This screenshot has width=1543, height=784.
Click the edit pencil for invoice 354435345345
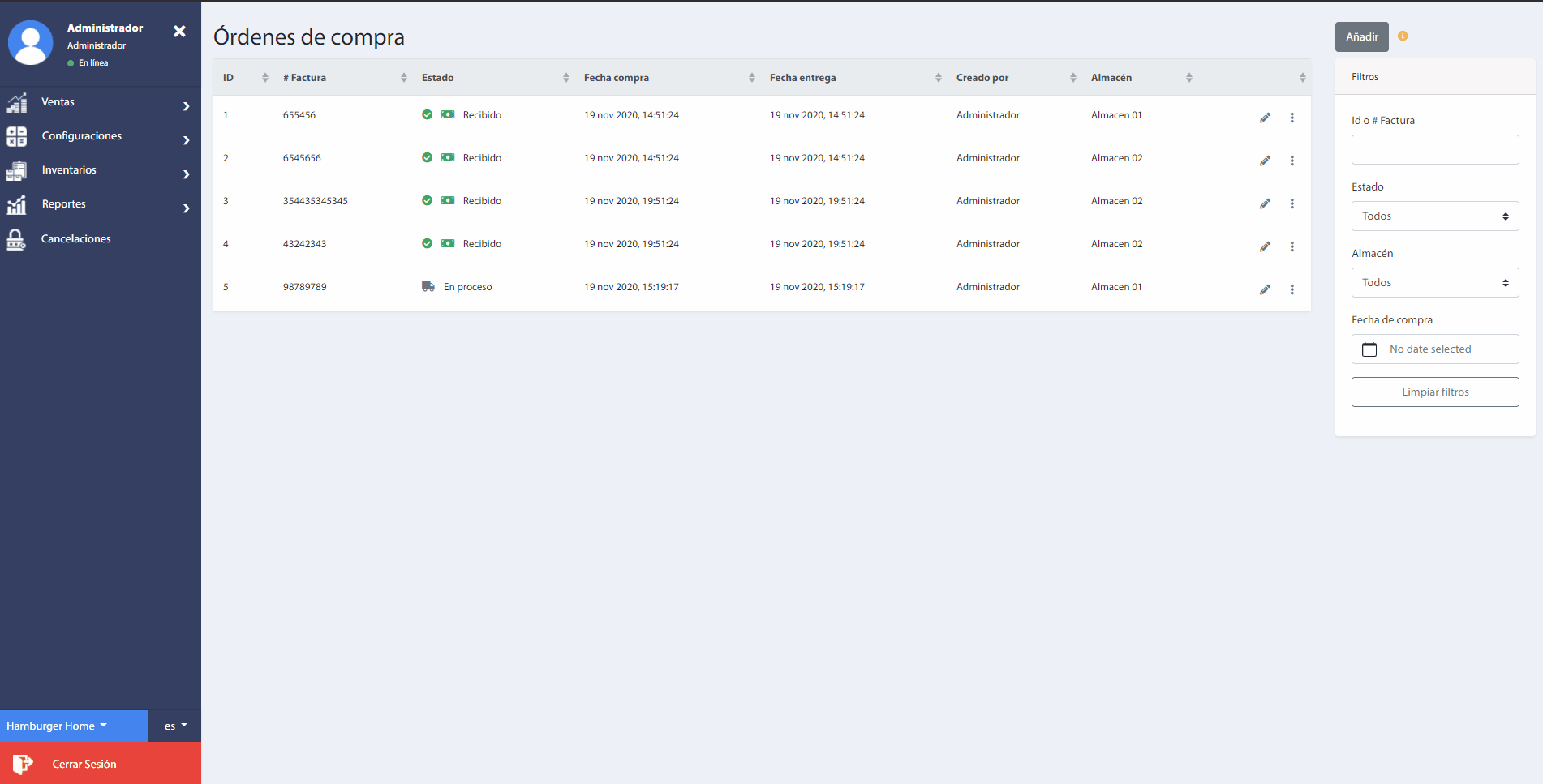pos(1265,203)
